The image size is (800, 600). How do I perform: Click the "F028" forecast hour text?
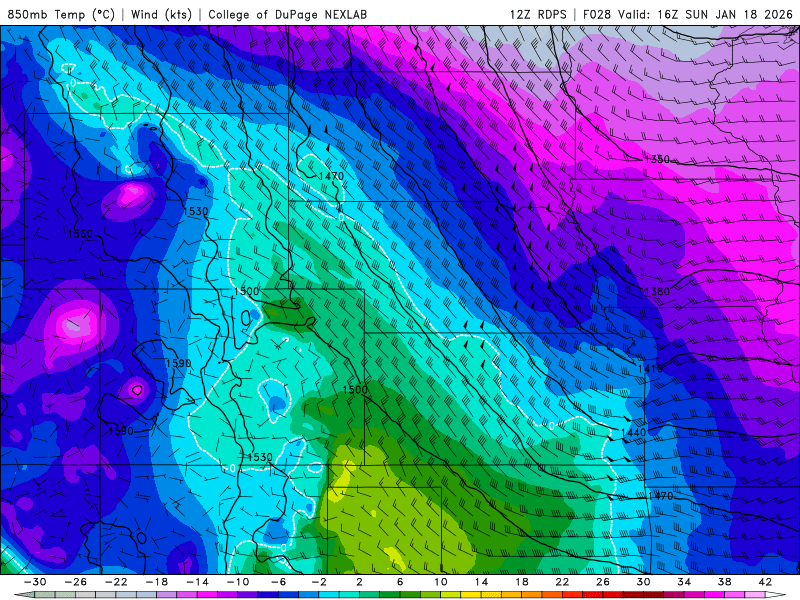(597, 14)
